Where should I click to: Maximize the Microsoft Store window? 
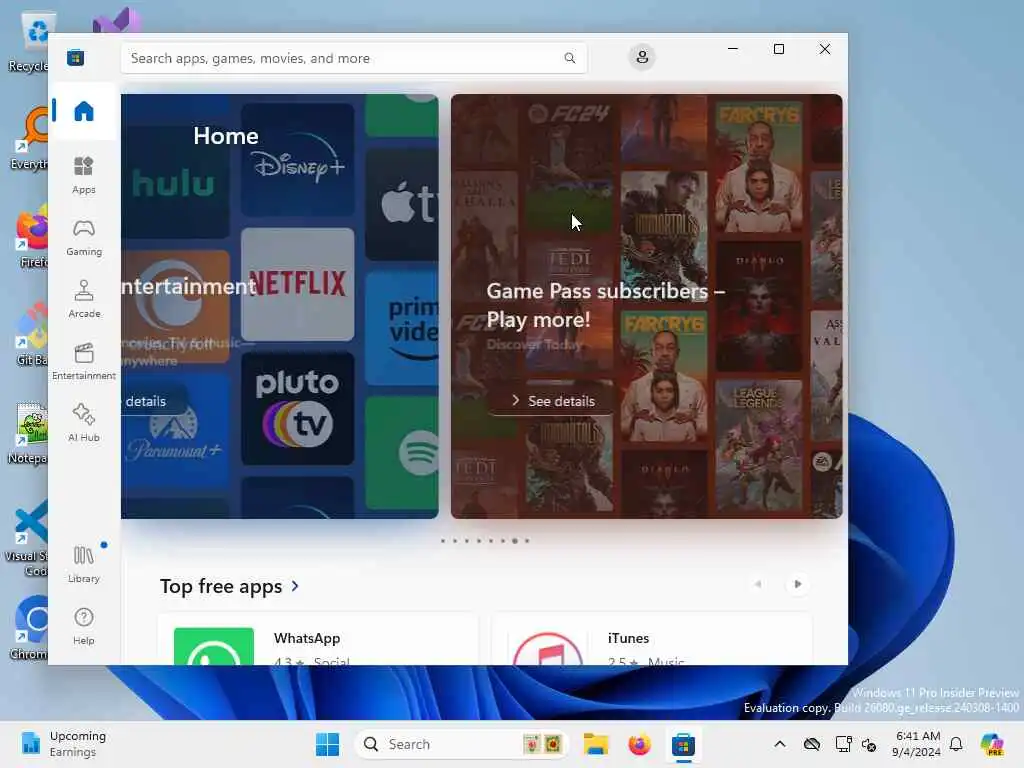coord(778,49)
